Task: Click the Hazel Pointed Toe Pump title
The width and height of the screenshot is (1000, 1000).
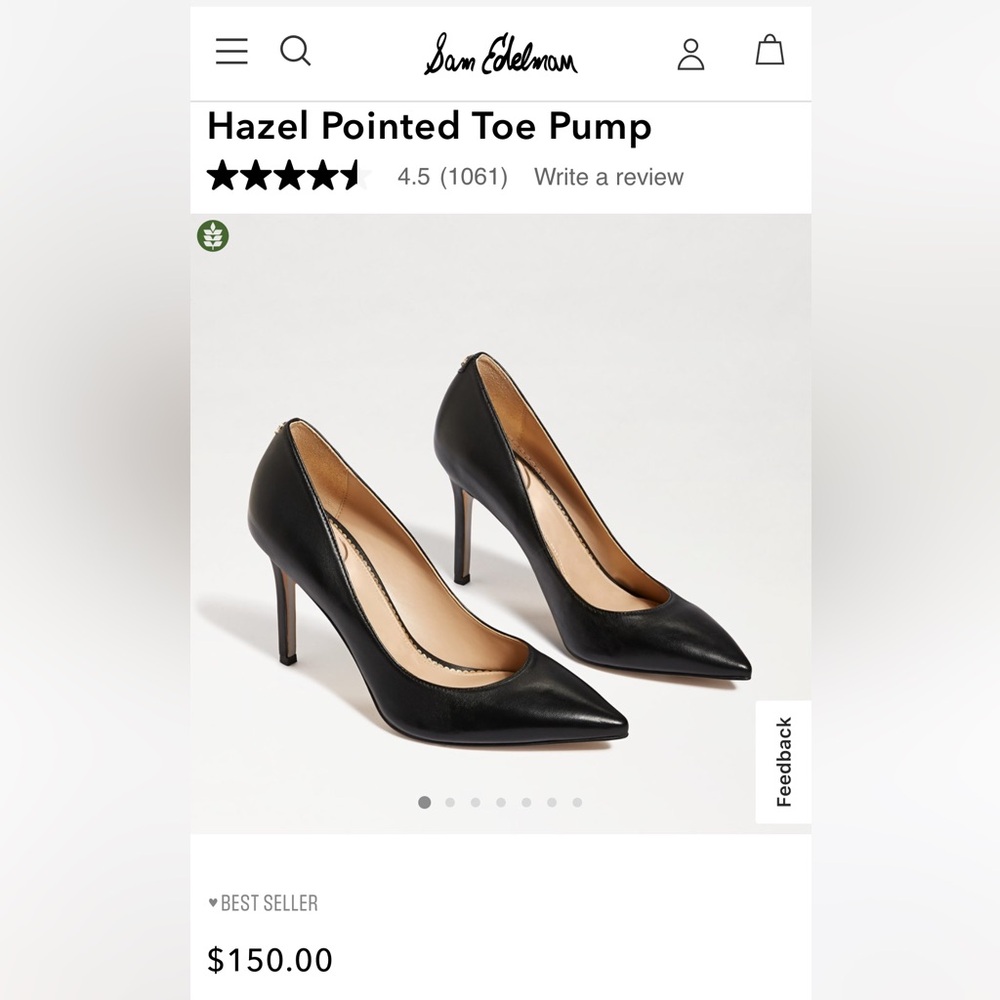Action: [x=428, y=127]
